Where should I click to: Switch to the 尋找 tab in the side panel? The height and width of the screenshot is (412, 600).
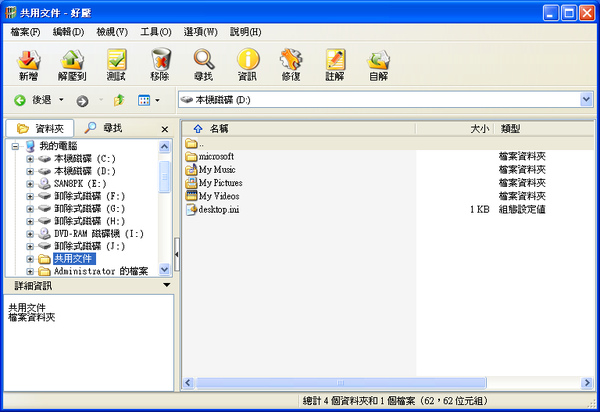104,128
